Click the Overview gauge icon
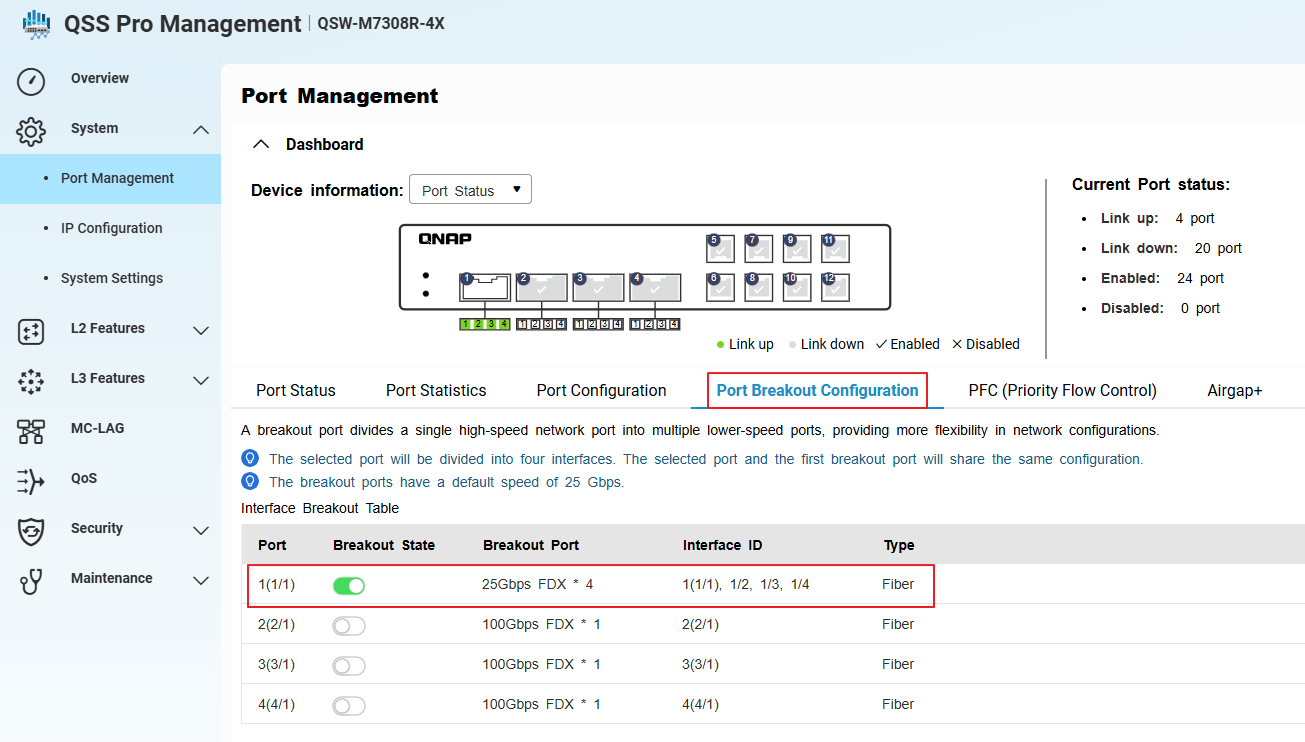Screen dimensions: 1305x742 pyautogui.click(x=32, y=81)
